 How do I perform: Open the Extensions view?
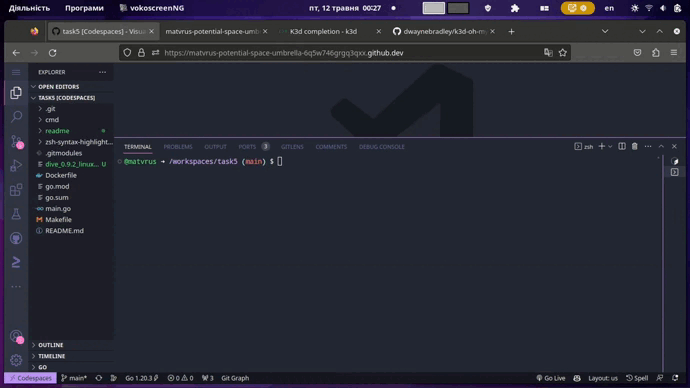click(16, 190)
